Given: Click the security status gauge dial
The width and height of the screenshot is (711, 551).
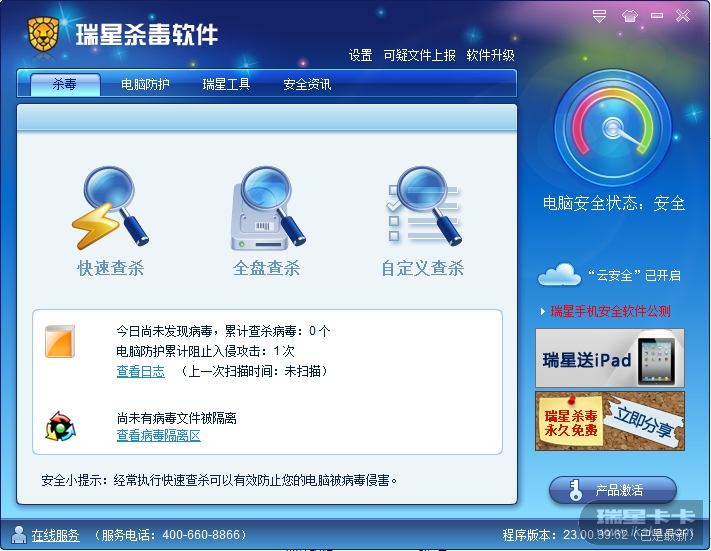Looking at the screenshot, I should point(613,128).
